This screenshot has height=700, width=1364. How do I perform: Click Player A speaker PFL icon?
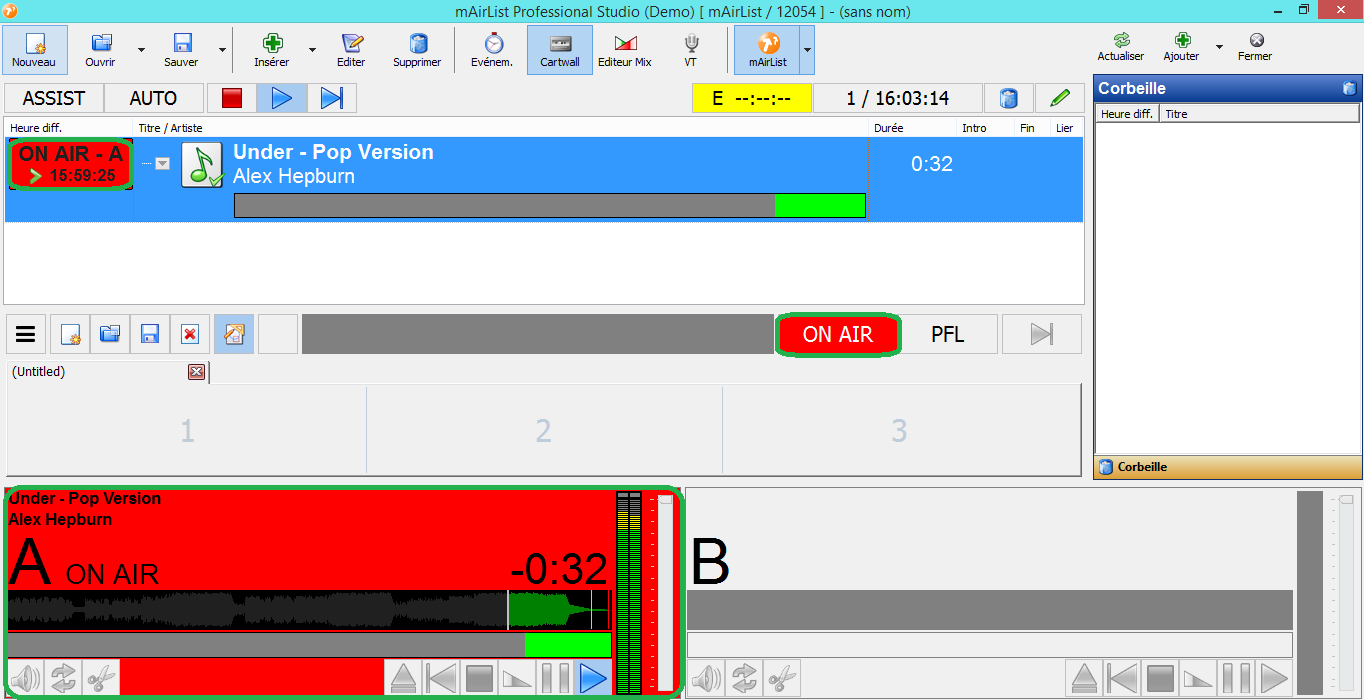(26, 678)
